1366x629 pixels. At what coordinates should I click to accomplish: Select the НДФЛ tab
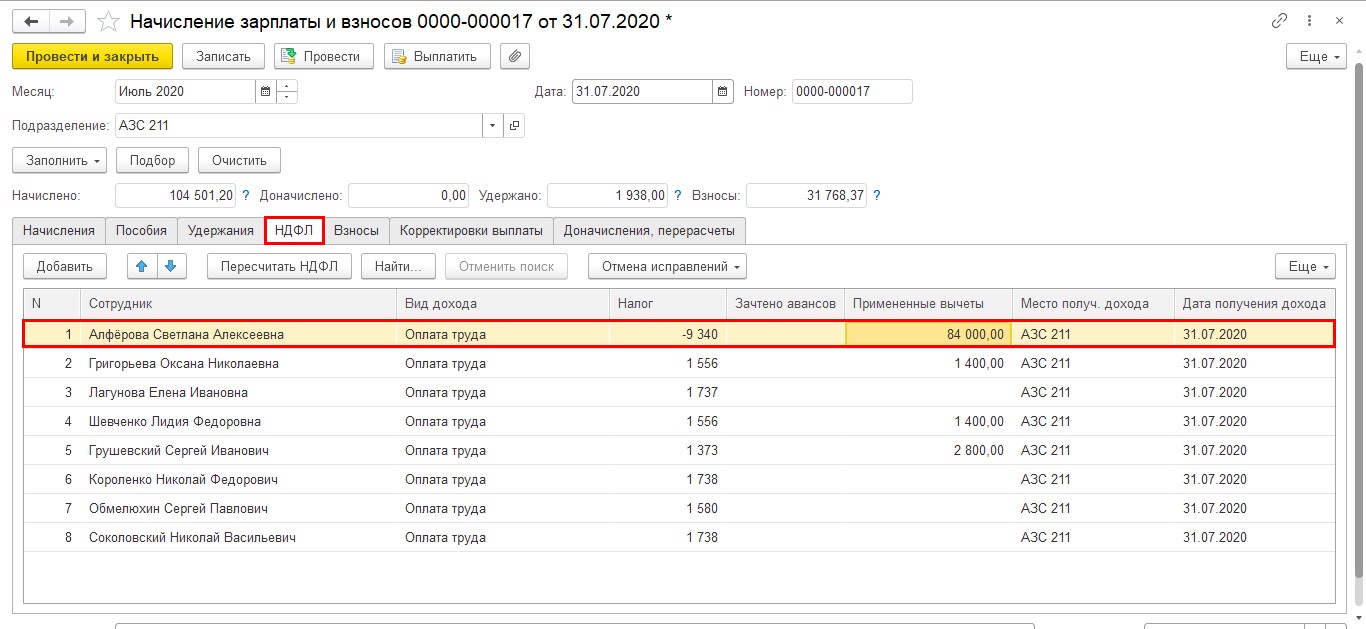click(294, 231)
